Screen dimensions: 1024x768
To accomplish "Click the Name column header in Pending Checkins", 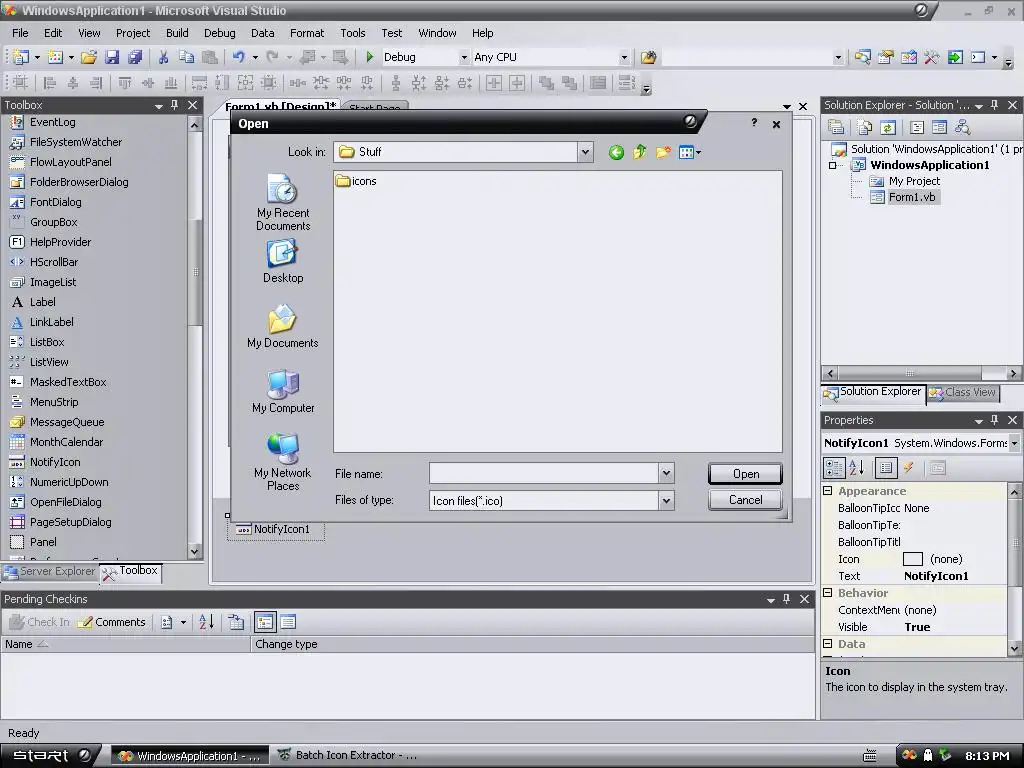I will click(125, 644).
